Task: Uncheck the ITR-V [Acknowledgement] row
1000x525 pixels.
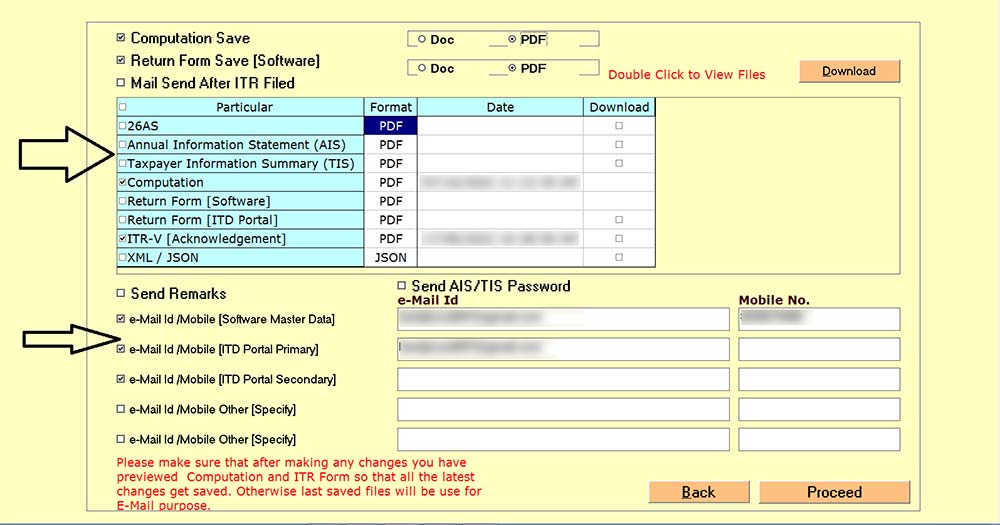Action: 123,239
